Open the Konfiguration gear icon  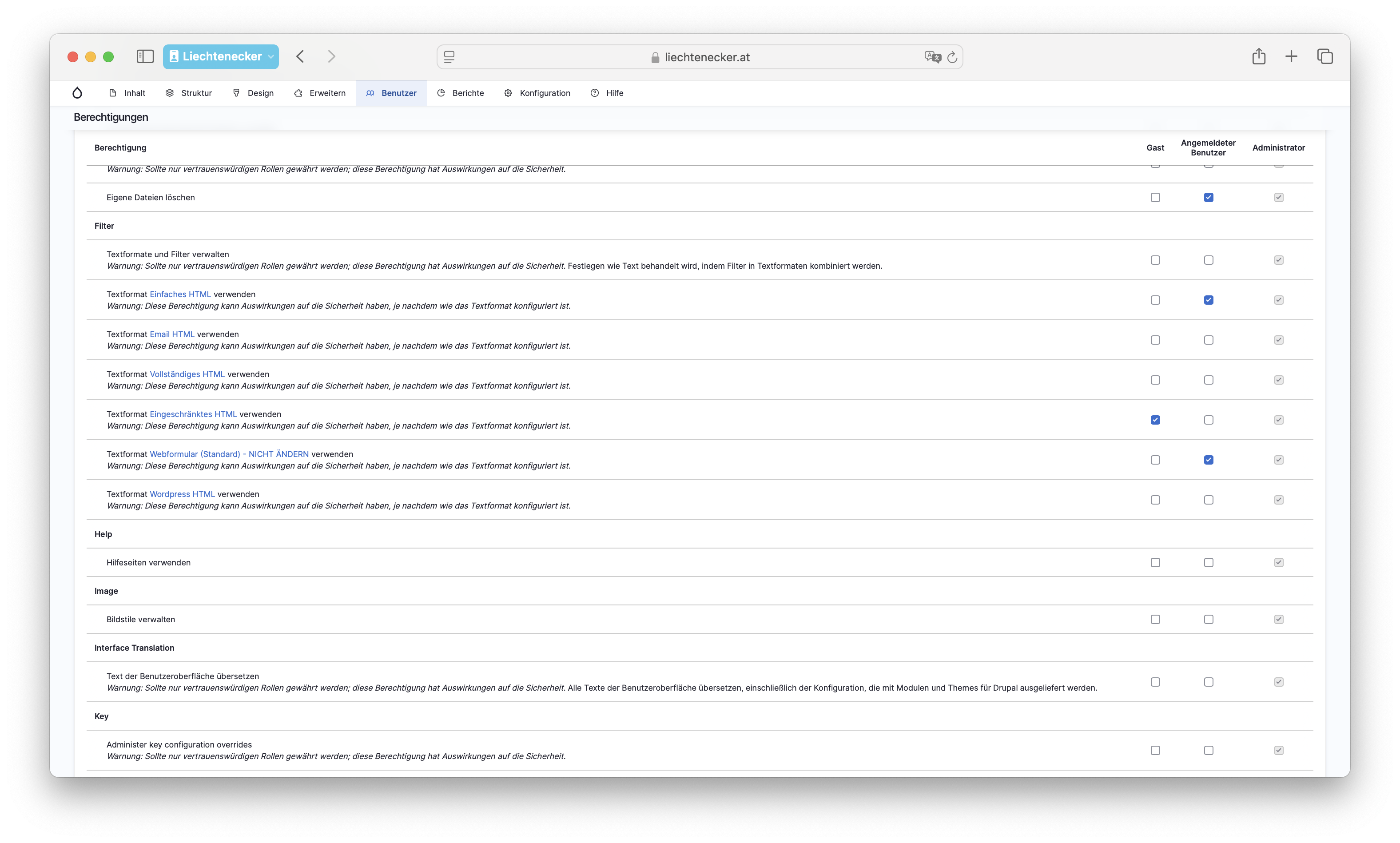click(x=507, y=92)
